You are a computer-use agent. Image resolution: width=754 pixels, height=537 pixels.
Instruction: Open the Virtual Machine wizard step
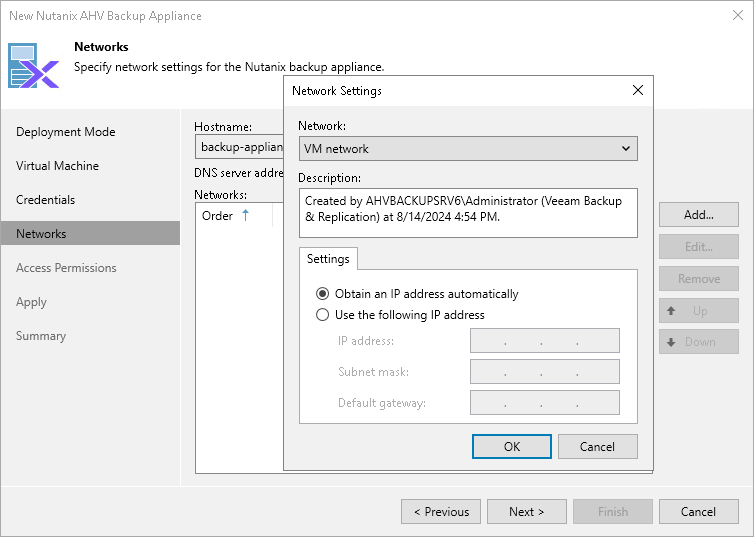57,166
